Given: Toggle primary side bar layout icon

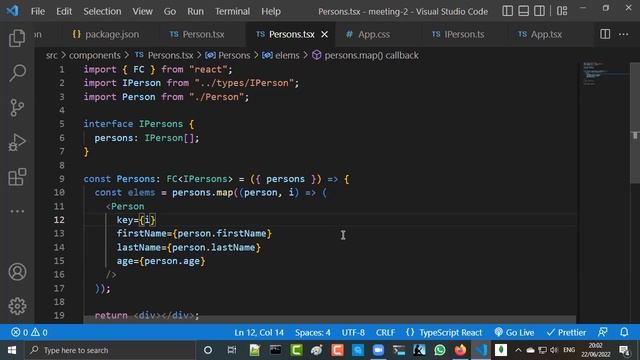Looking at the screenshot, I should (507, 11).
